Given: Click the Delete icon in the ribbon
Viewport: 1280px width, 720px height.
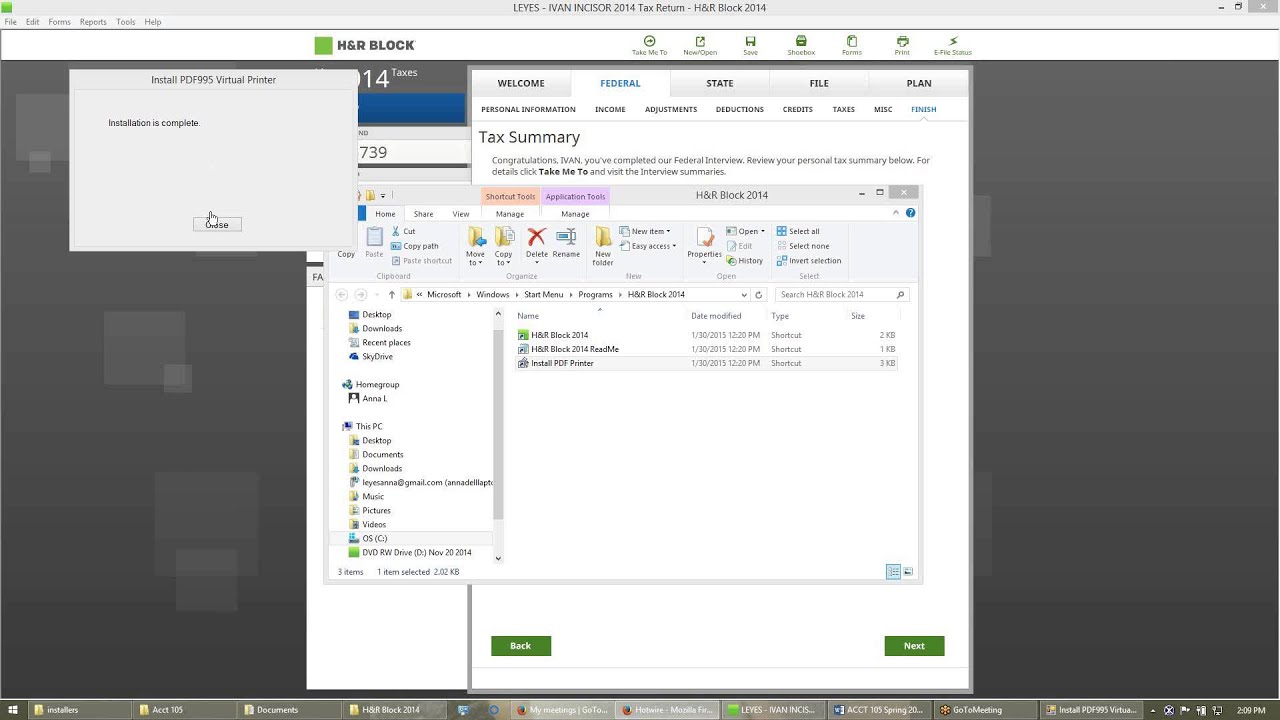Looking at the screenshot, I should [x=537, y=242].
